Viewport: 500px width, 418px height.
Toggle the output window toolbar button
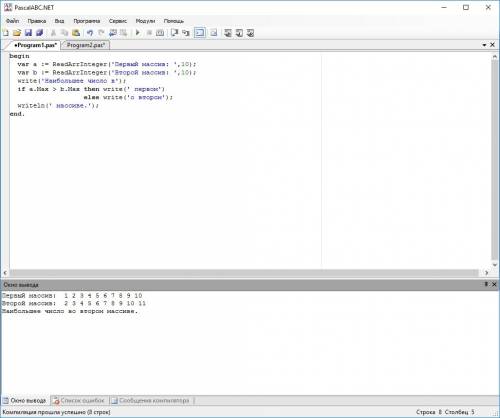click(x=200, y=33)
